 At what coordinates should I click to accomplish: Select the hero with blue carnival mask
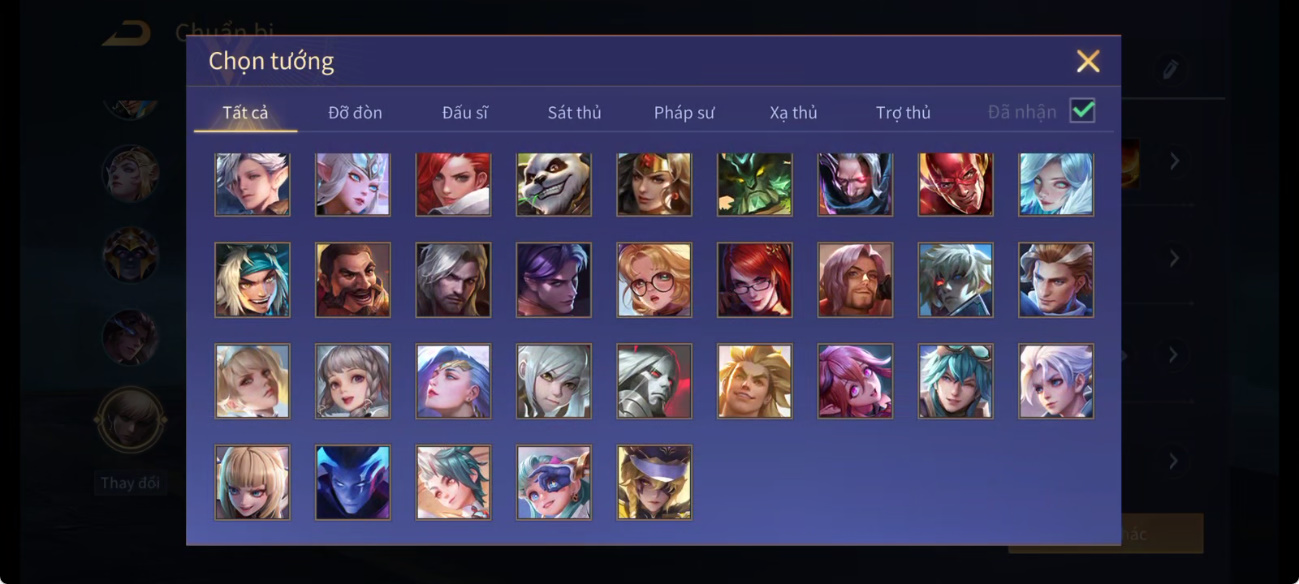point(554,482)
